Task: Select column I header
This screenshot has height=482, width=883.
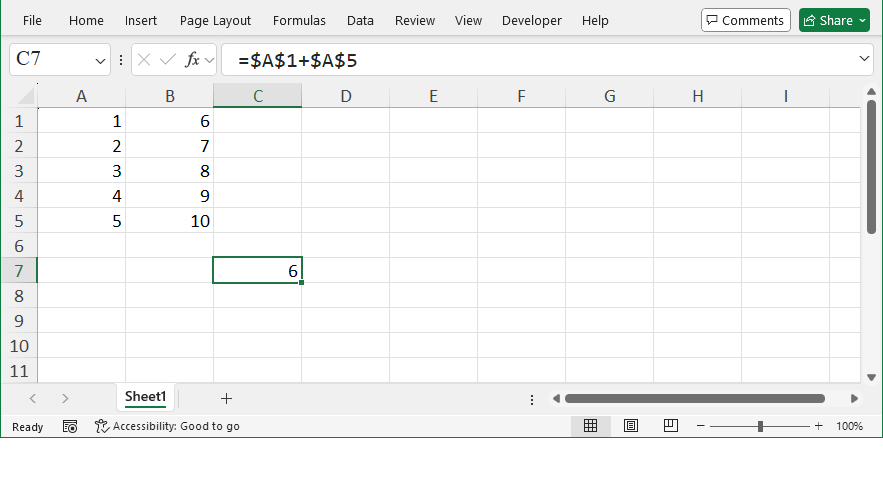Action: 786,96
